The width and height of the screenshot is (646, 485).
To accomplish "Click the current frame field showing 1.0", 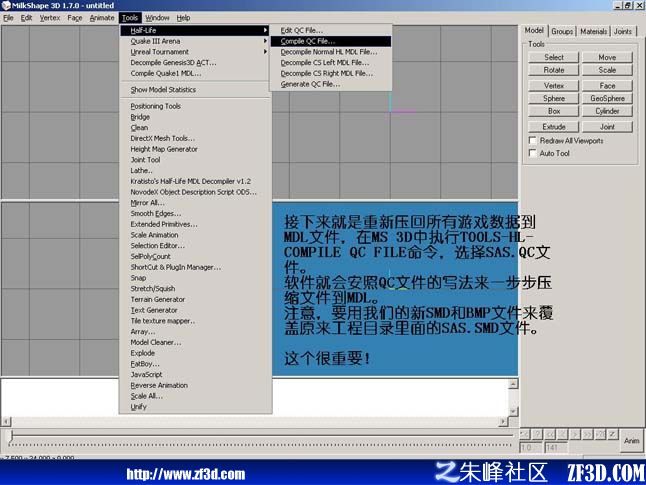I will pyautogui.click(x=531, y=448).
